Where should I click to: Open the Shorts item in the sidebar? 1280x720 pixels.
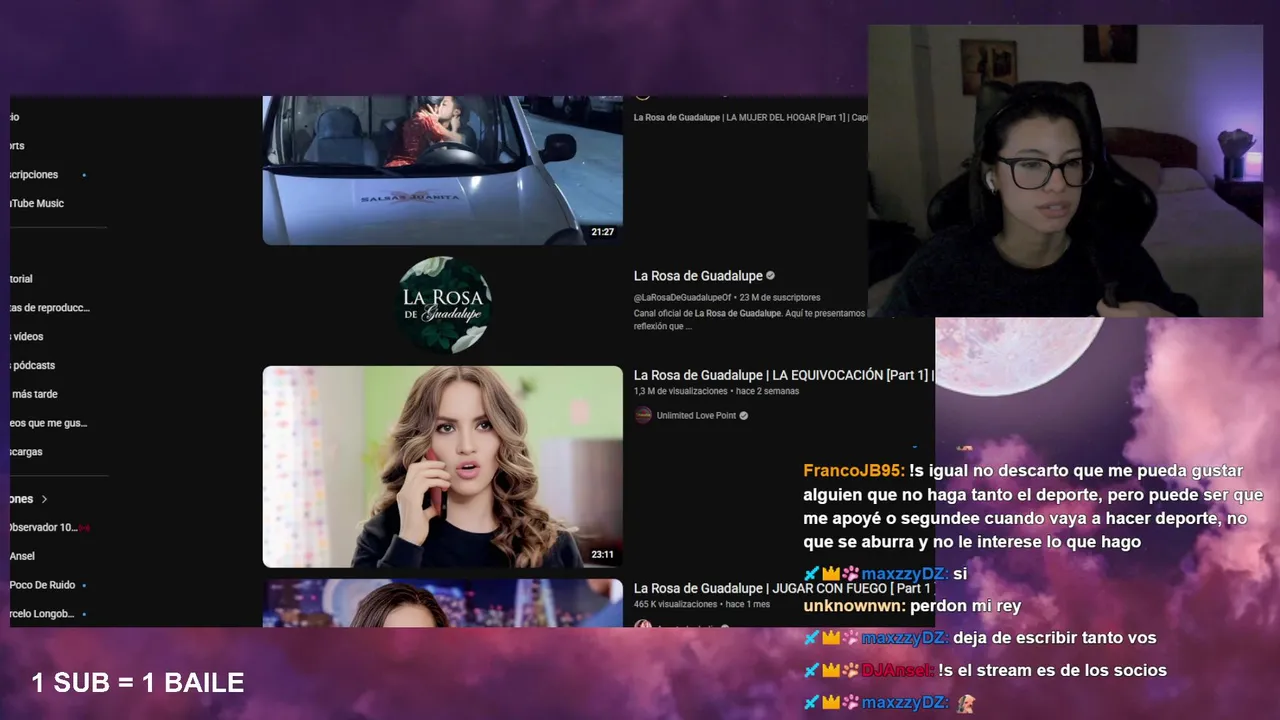pyautogui.click(x=17, y=146)
